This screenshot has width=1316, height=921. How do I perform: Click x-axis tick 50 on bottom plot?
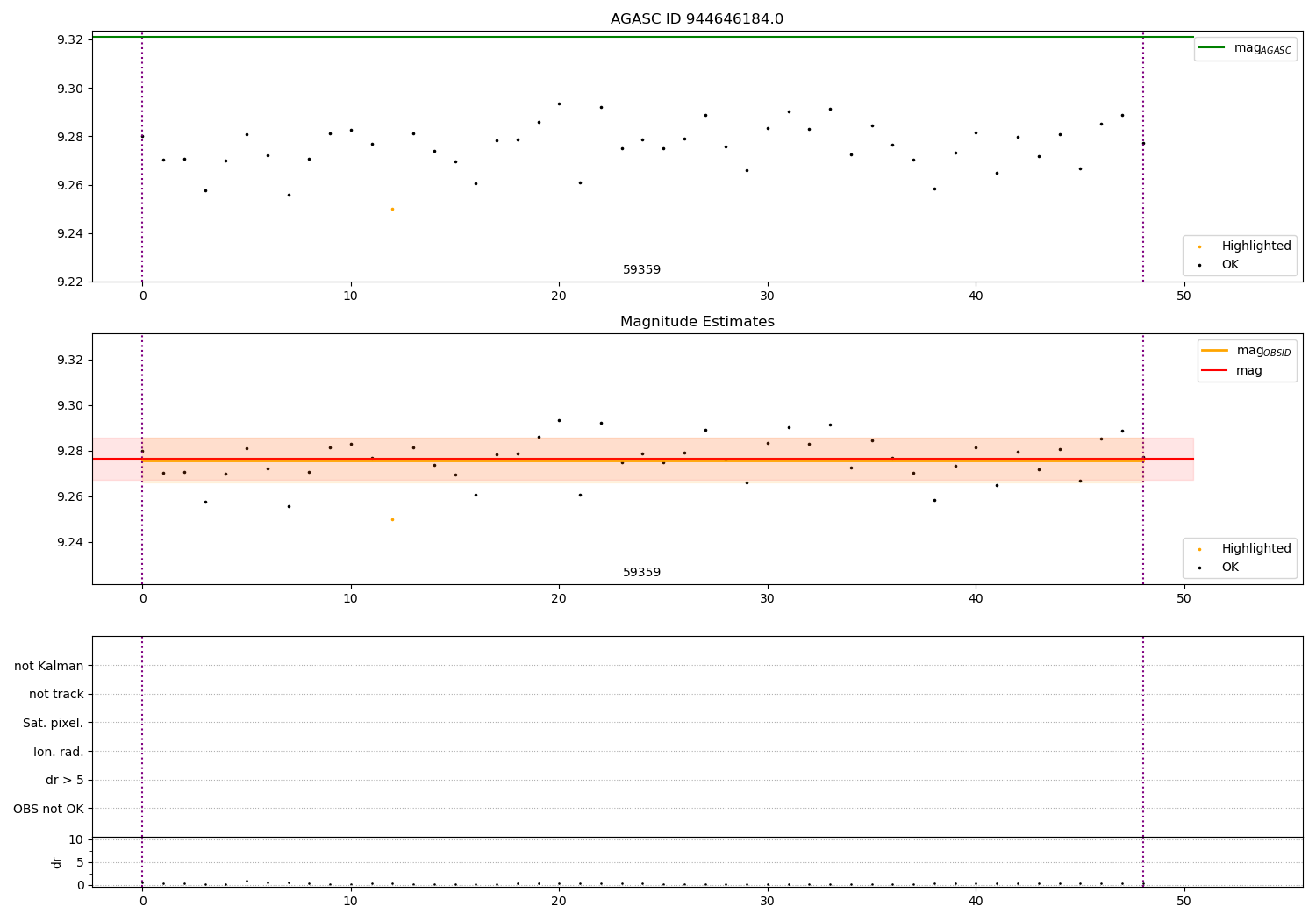coord(1184,901)
